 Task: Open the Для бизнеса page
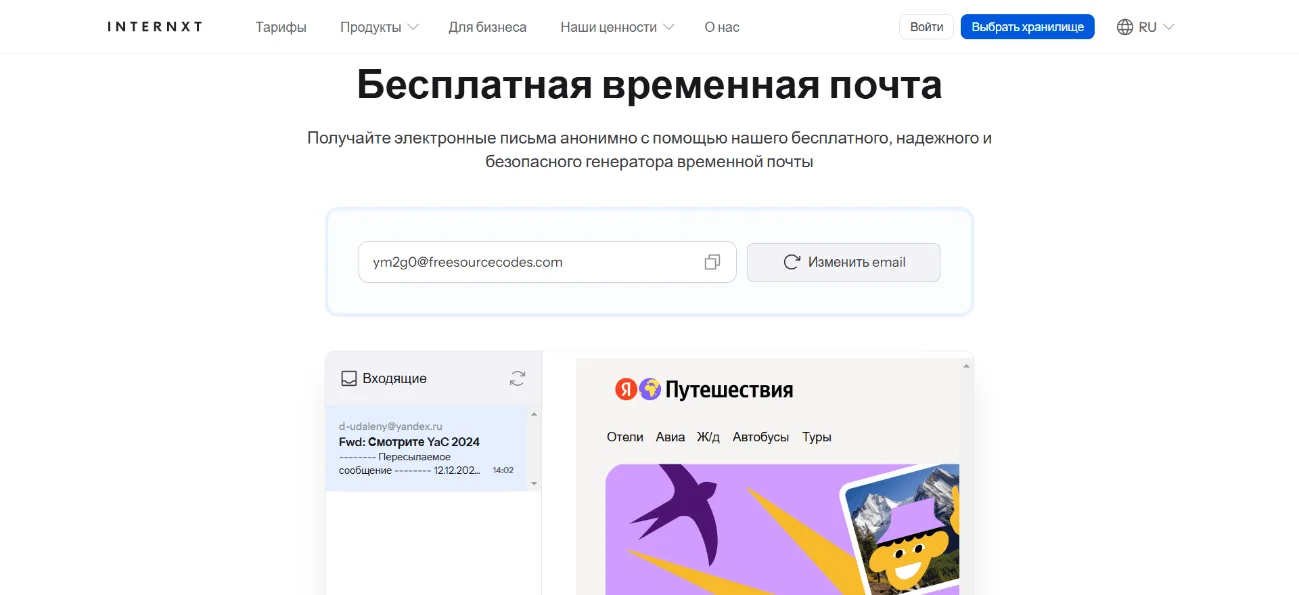(x=487, y=27)
